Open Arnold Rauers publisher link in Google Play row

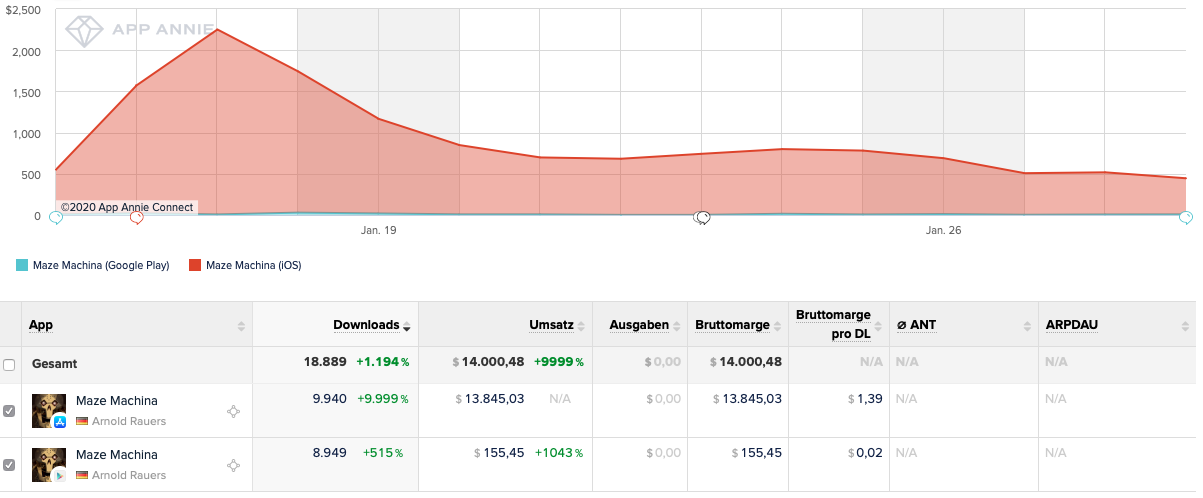pyautogui.click(x=128, y=475)
